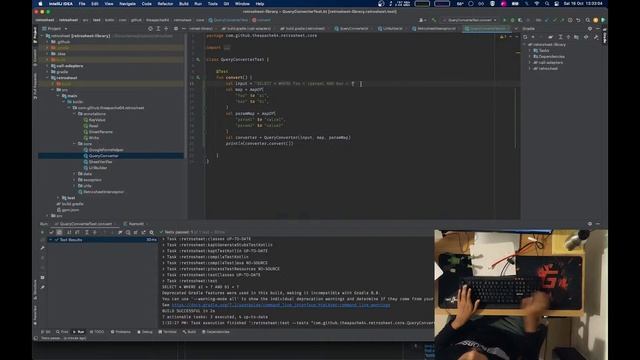
Task: Click Expand All in Project panel
Action: tap(158, 29)
